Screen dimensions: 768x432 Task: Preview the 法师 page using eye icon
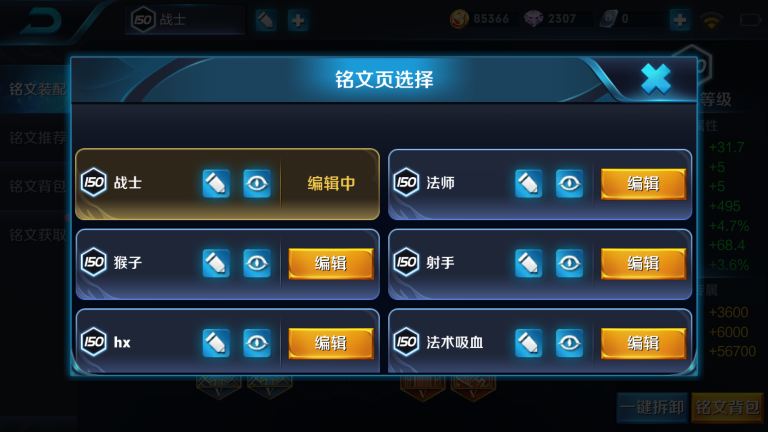(569, 184)
